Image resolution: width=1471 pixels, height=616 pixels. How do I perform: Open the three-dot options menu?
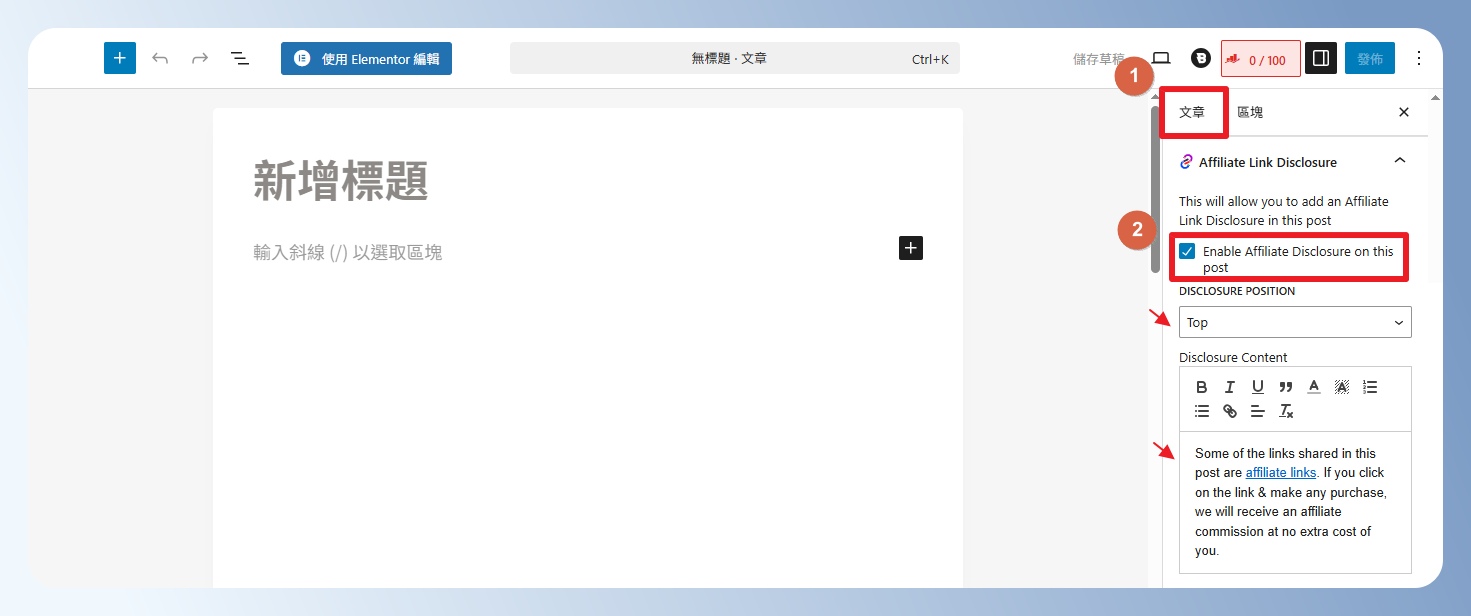pos(1418,59)
